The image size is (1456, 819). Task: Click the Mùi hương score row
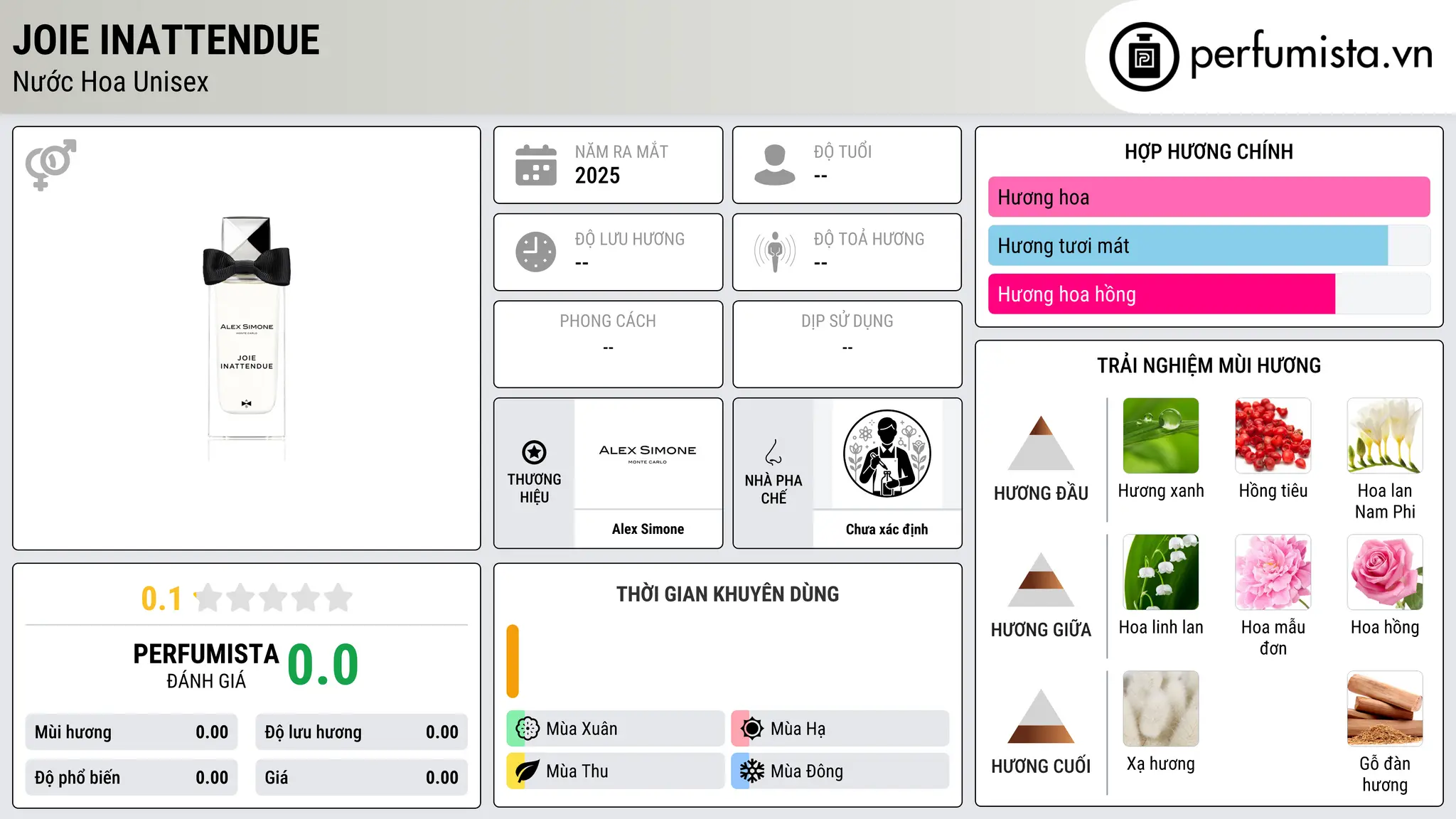tap(132, 732)
